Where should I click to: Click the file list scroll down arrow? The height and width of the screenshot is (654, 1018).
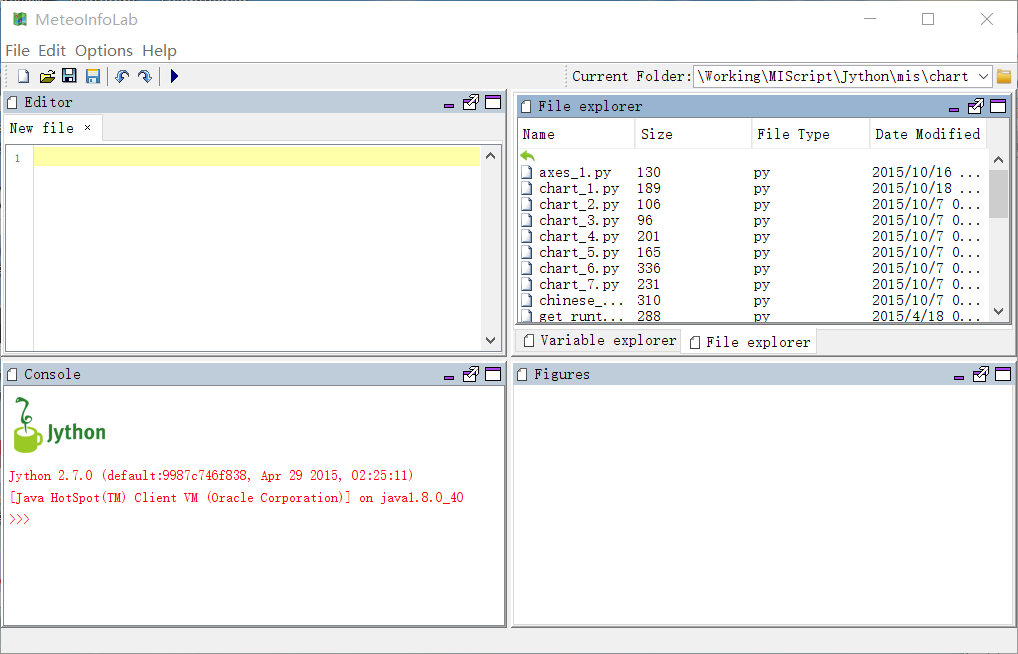[x=998, y=312]
